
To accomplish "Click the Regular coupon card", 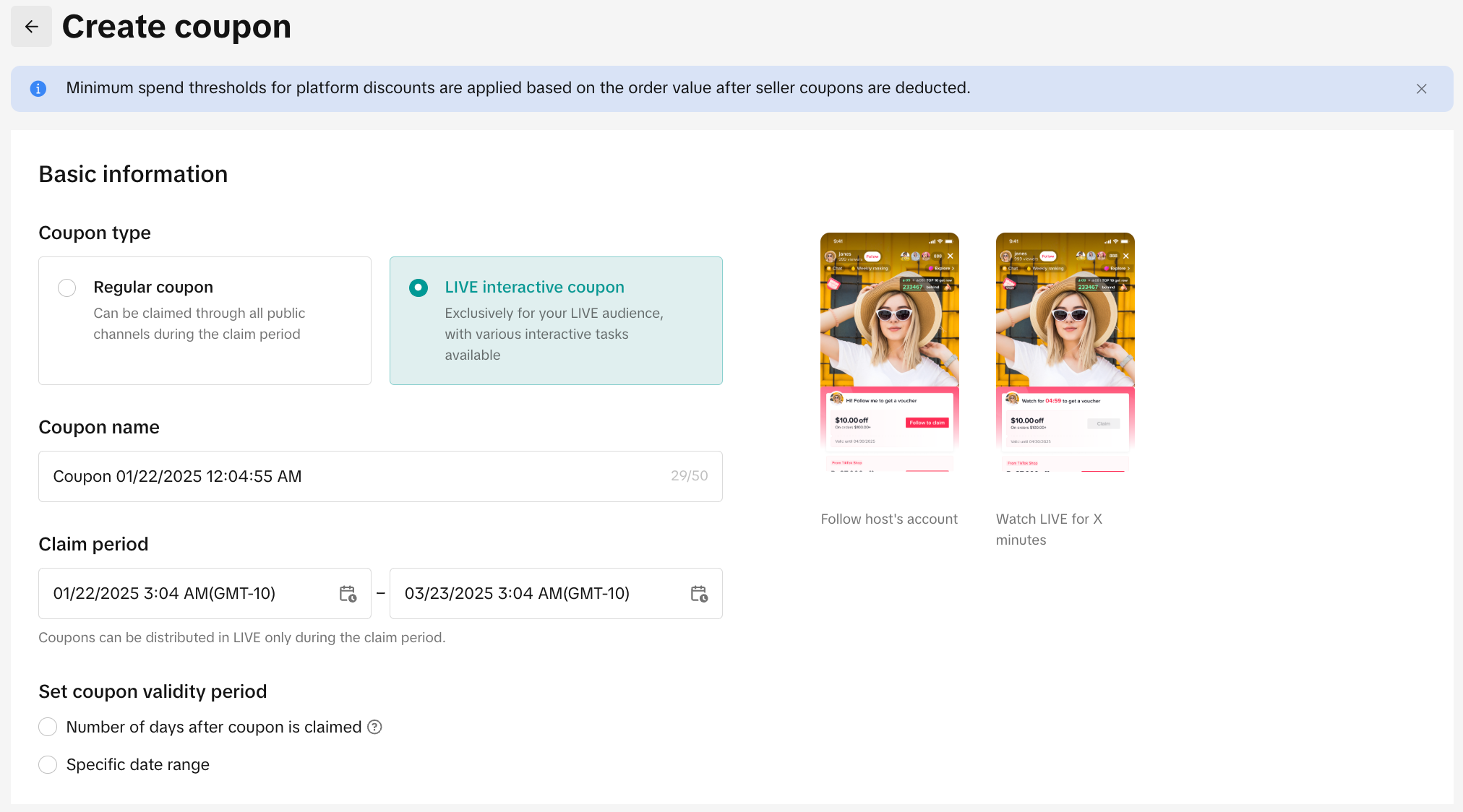I will [x=205, y=321].
